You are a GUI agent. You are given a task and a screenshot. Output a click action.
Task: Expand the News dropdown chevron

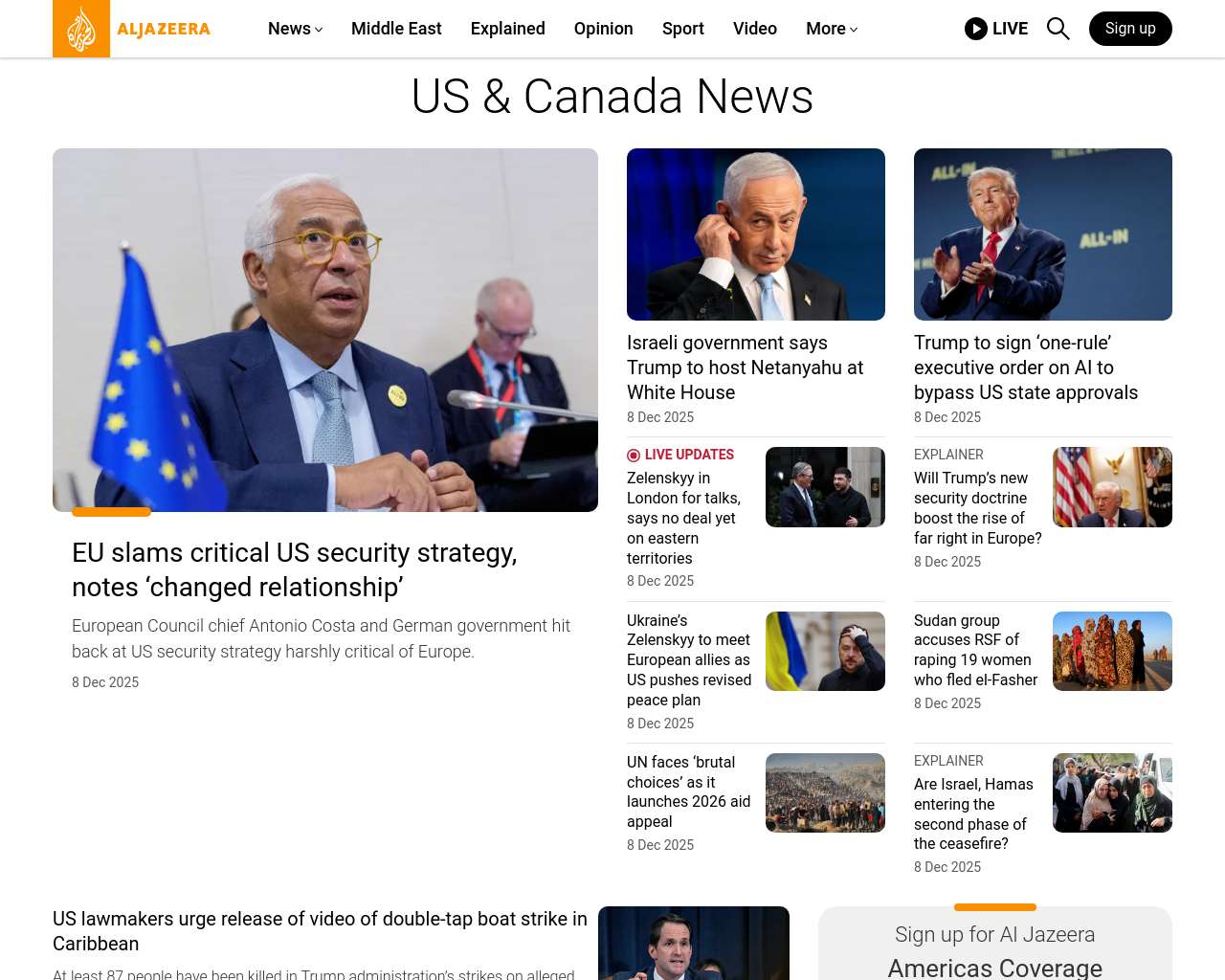(x=319, y=30)
